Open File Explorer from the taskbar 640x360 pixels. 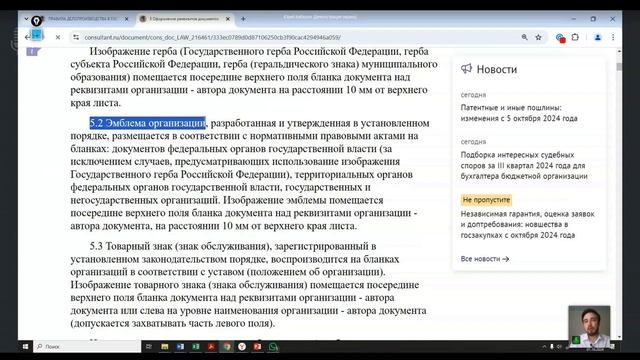pyautogui.click(x=164, y=347)
